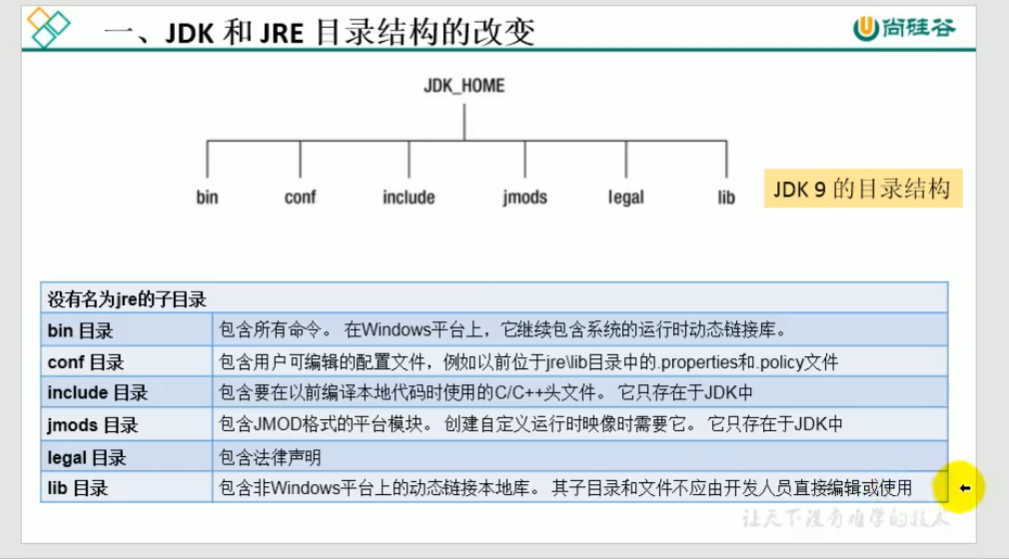The width and height of the screenshot is (1009, 559).
Task: Select the legal node in the diagram
Action: [626, 197]
